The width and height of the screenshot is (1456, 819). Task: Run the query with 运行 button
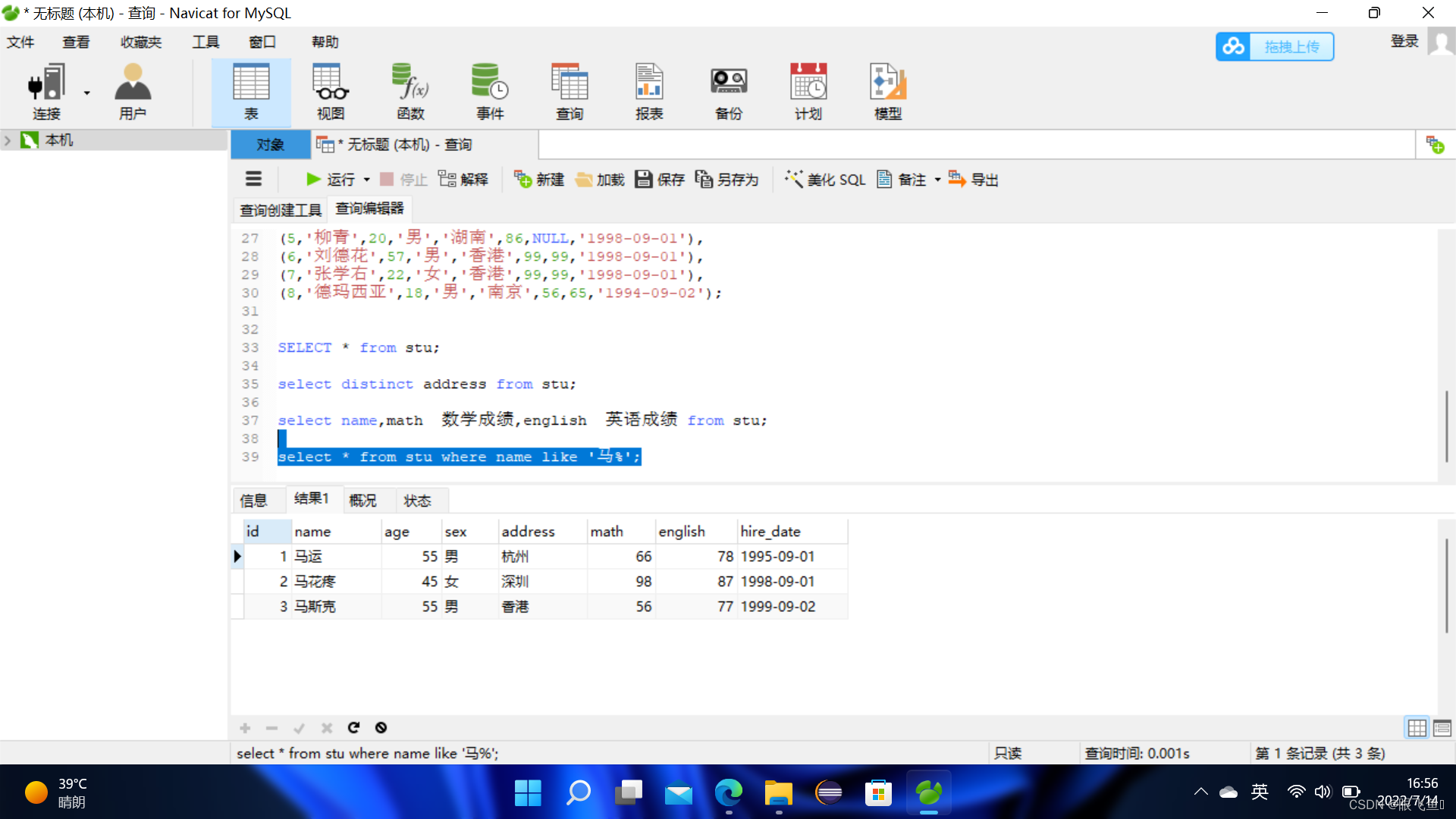coord(331,179)
